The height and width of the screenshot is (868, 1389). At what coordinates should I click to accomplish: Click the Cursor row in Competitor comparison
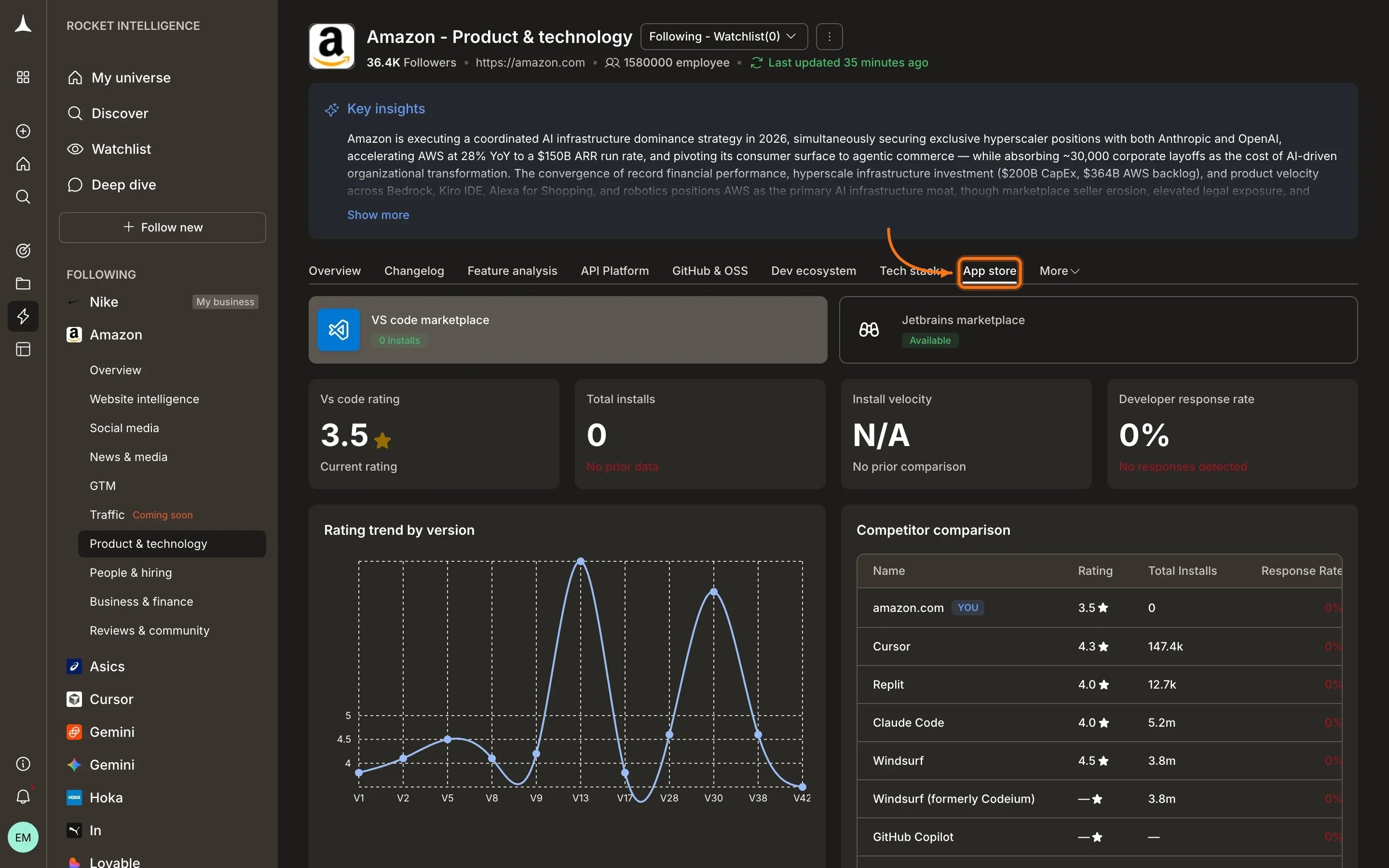(1099, 646)
